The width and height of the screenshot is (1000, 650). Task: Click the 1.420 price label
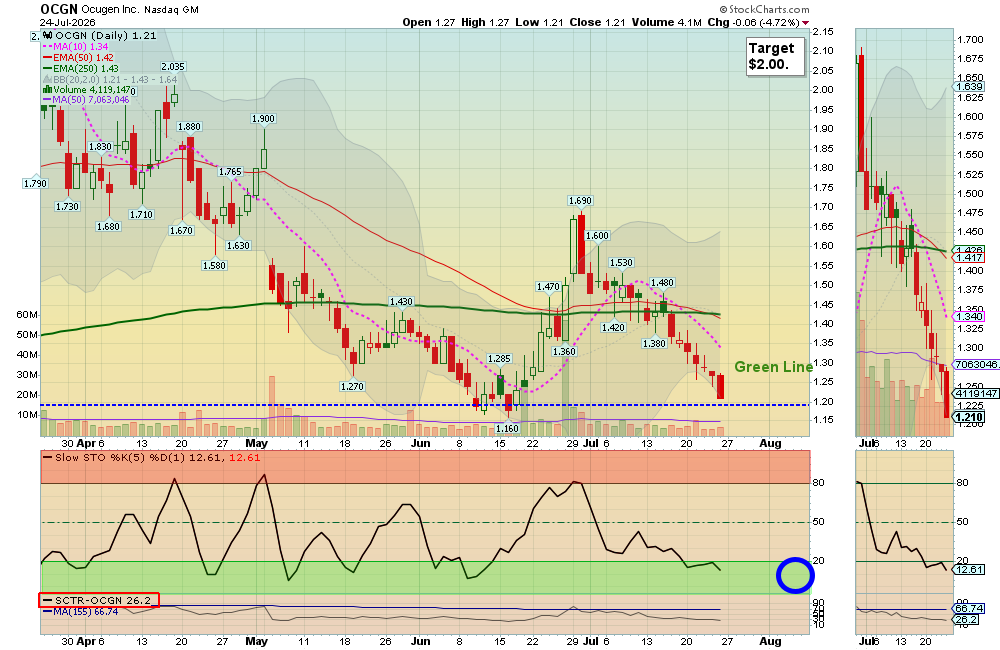point(613,328)
